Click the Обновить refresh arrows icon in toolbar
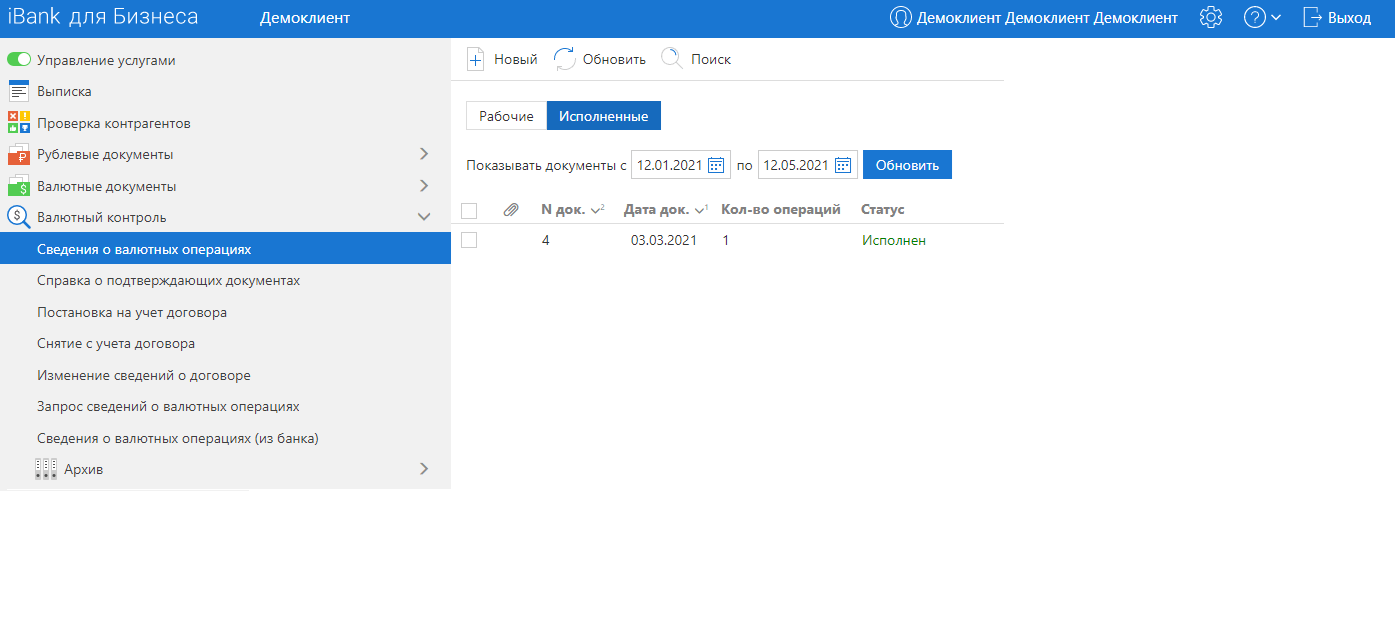Screen dimensions: 1395x635 (x=565, y=59)
